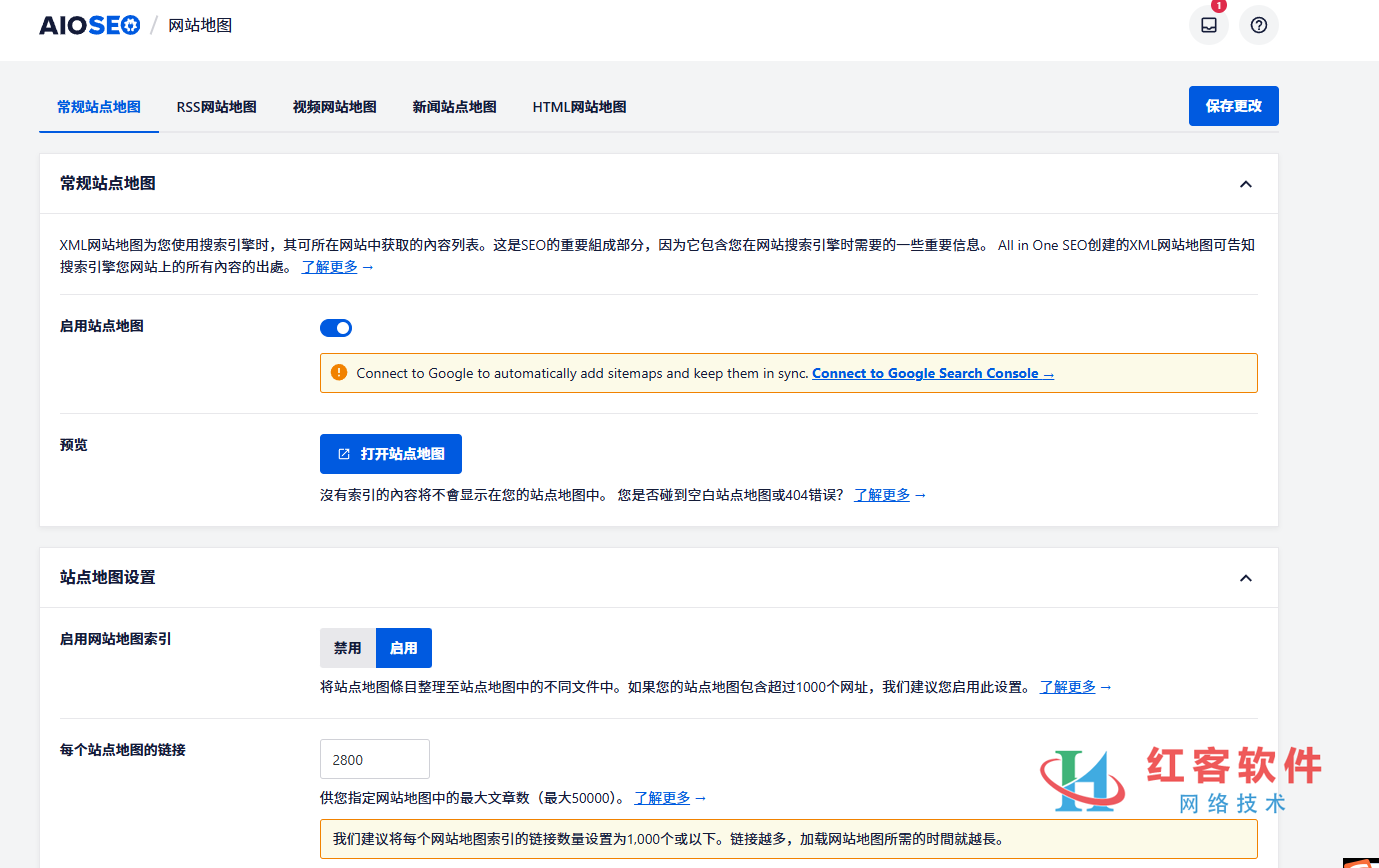The width and height of the screenshot is (1379, 868).
Task: Switch to the 视频网站地图 tab
Action: 334,107
